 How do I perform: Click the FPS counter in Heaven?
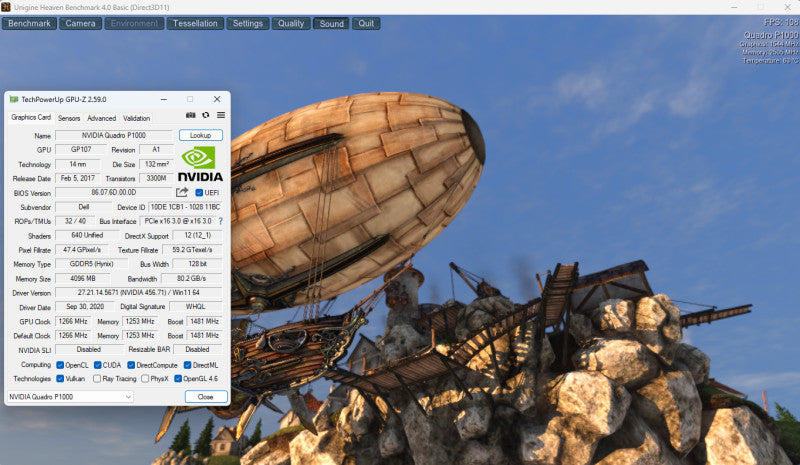click(x=781, y=22)
